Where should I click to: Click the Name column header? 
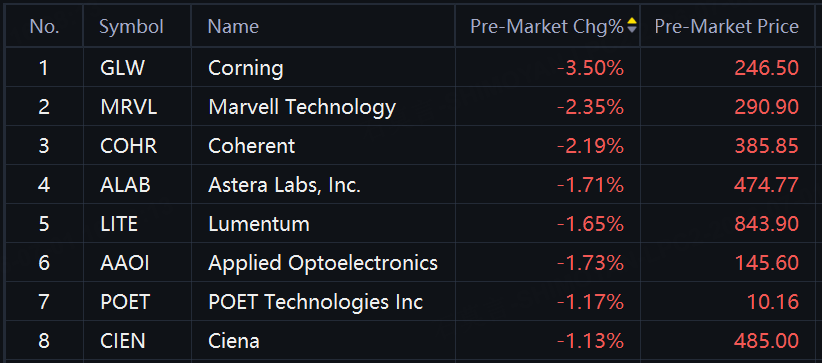point(233,26)
